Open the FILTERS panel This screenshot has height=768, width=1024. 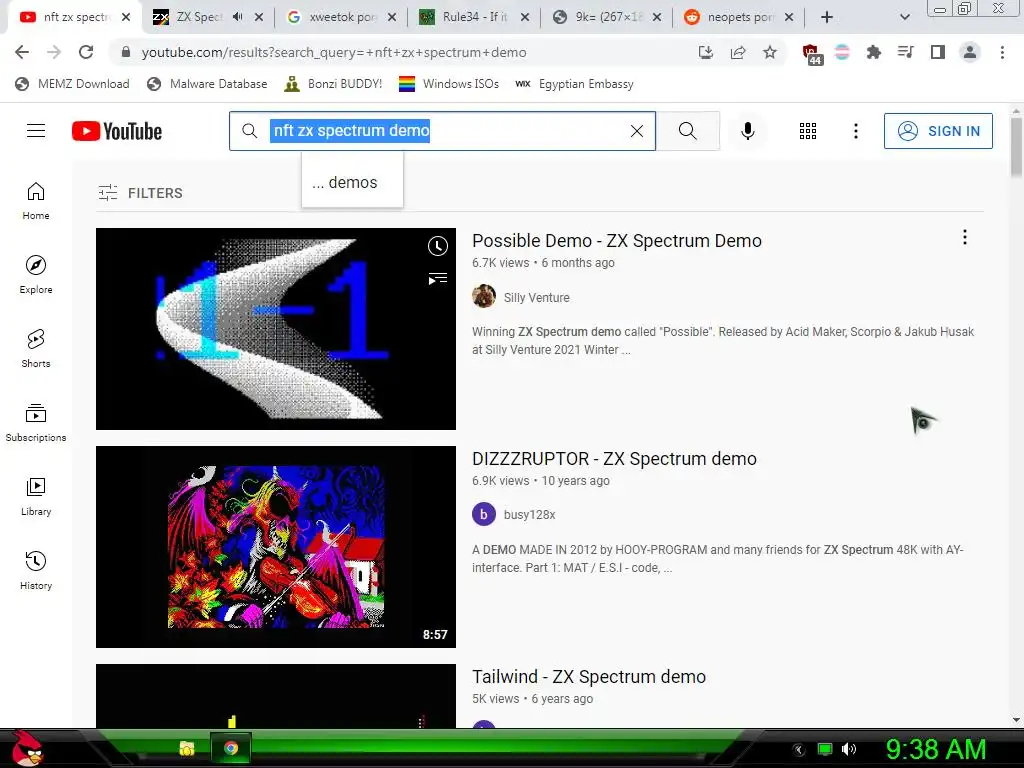[140, 193]
